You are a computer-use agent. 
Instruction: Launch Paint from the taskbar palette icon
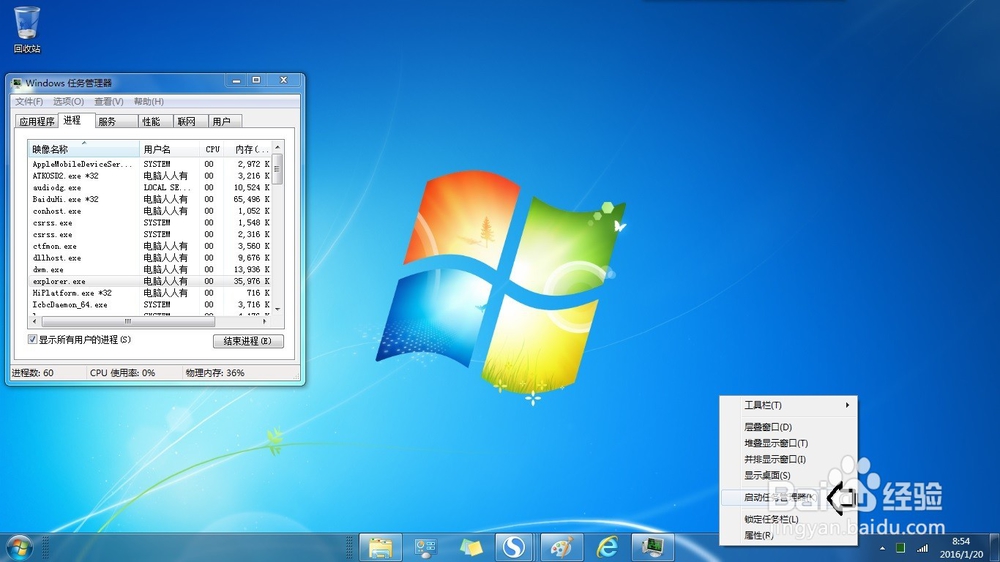(x=561, y=547)
